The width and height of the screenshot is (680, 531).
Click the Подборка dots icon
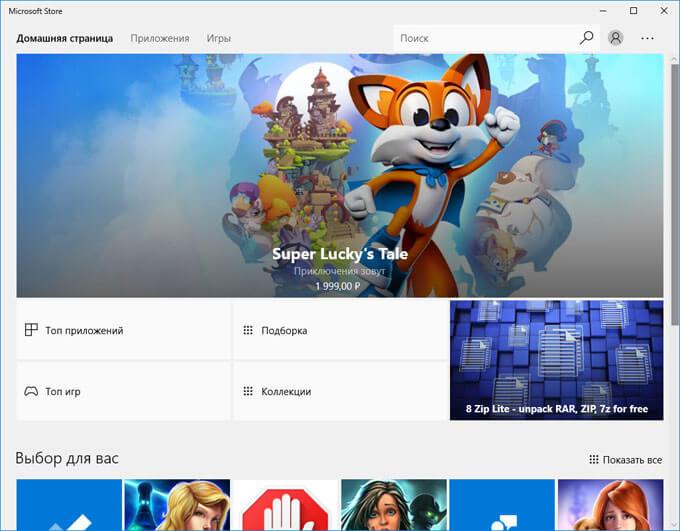(x=248, y=330)
